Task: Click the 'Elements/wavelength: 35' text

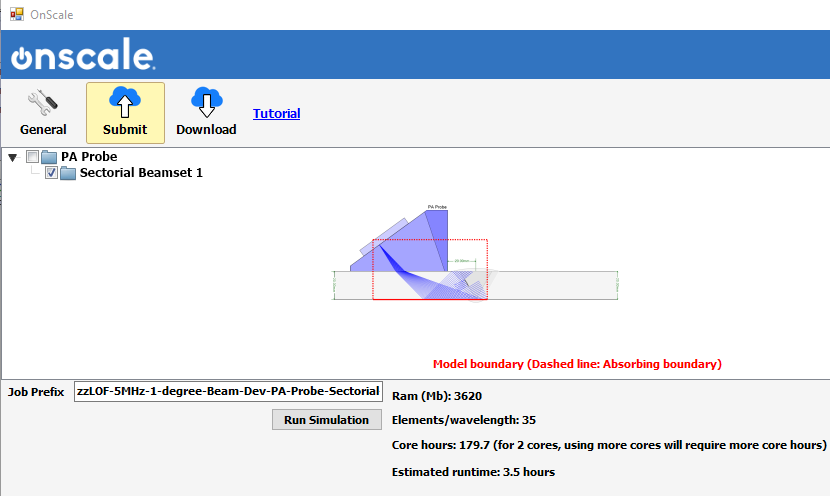Action: pos(464,420)
